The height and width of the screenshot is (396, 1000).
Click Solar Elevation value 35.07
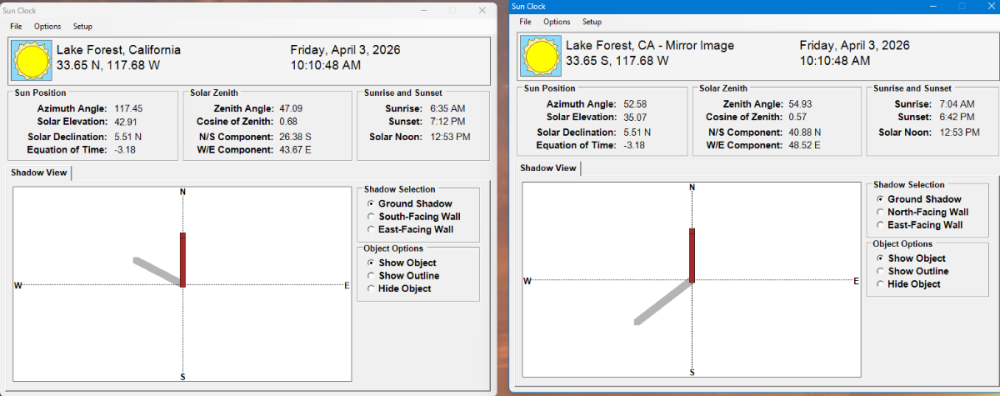636,117
